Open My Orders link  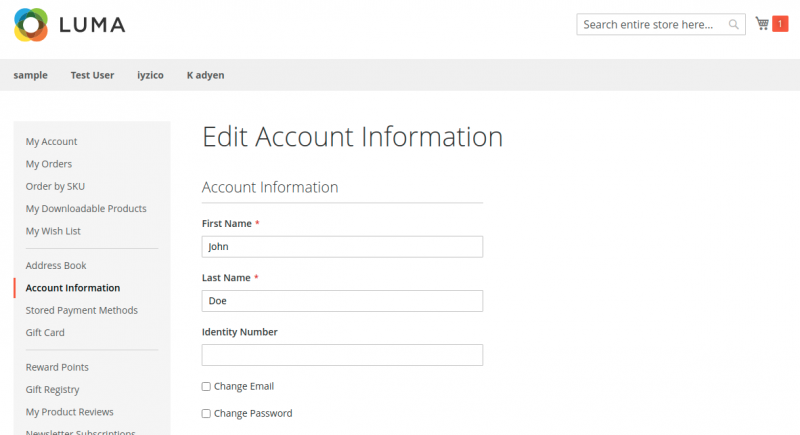(x=49, y=164)
